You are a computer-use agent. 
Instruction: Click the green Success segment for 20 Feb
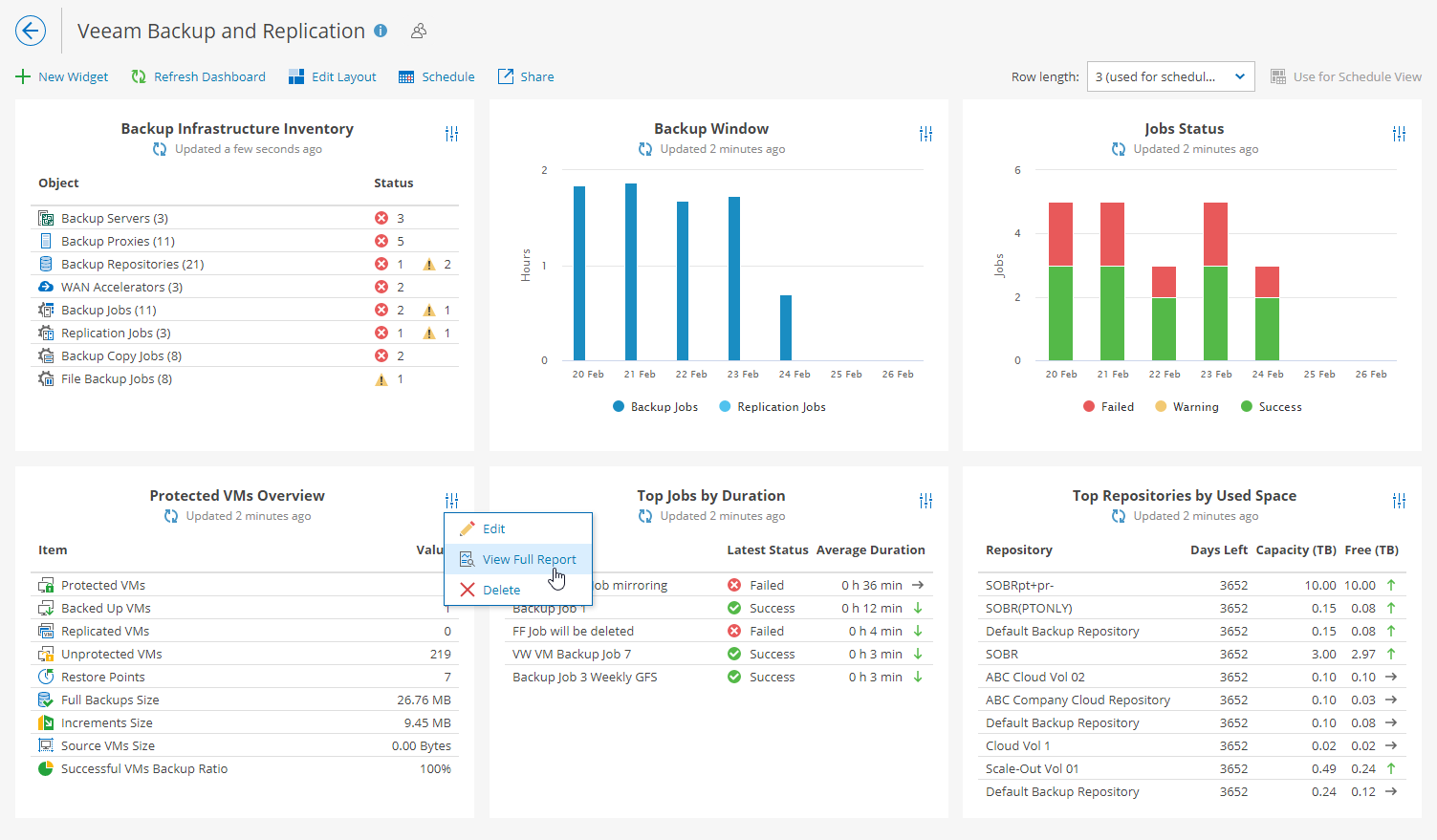[x=1061, y=313]
